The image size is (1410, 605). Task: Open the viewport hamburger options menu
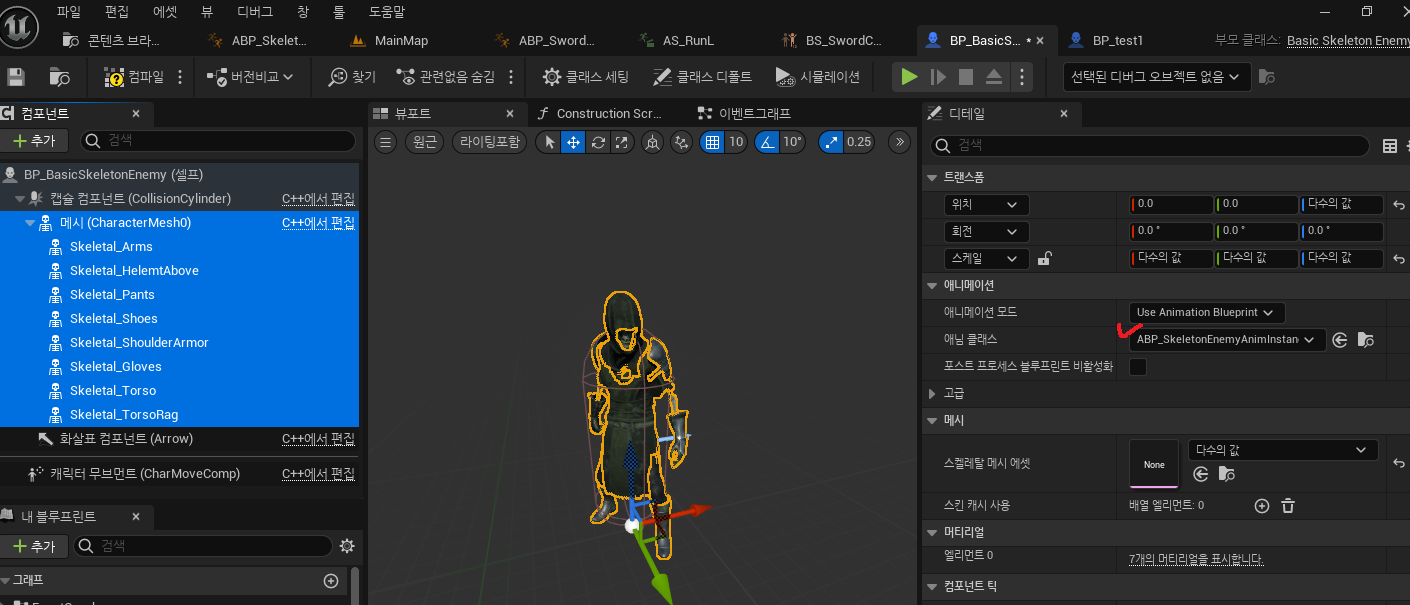coord(385,142)
